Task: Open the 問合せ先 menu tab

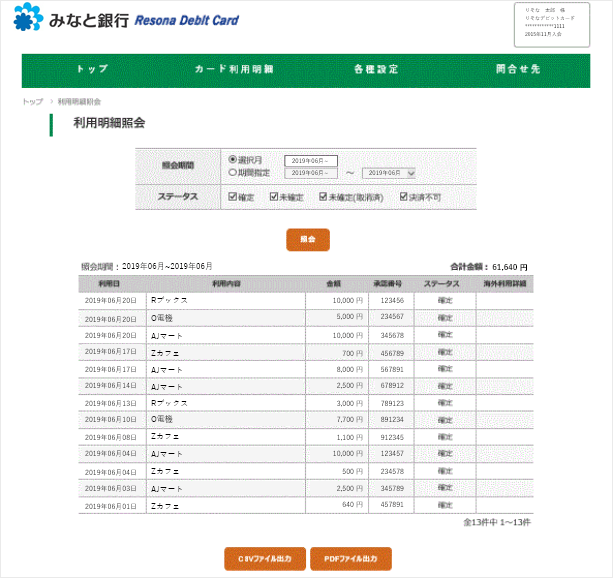Action: tap(518, 69)
